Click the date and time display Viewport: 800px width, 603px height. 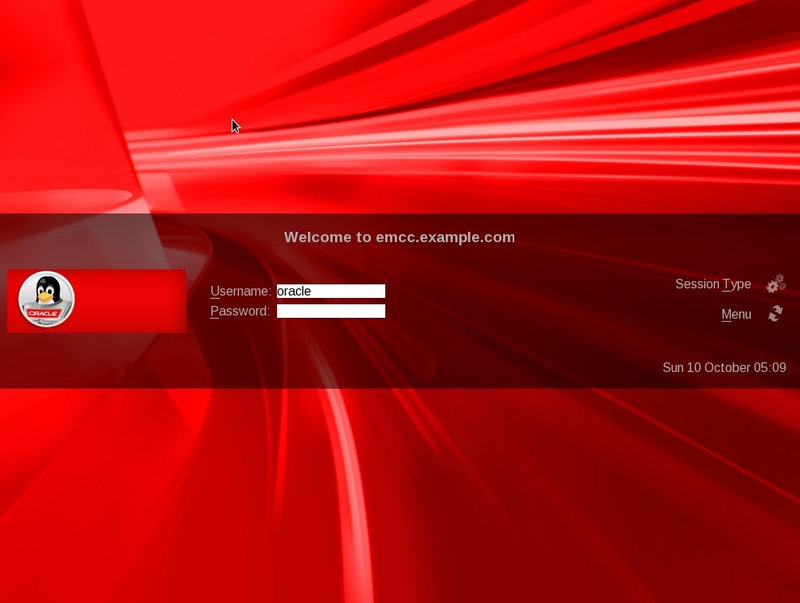tap(722, 365)
